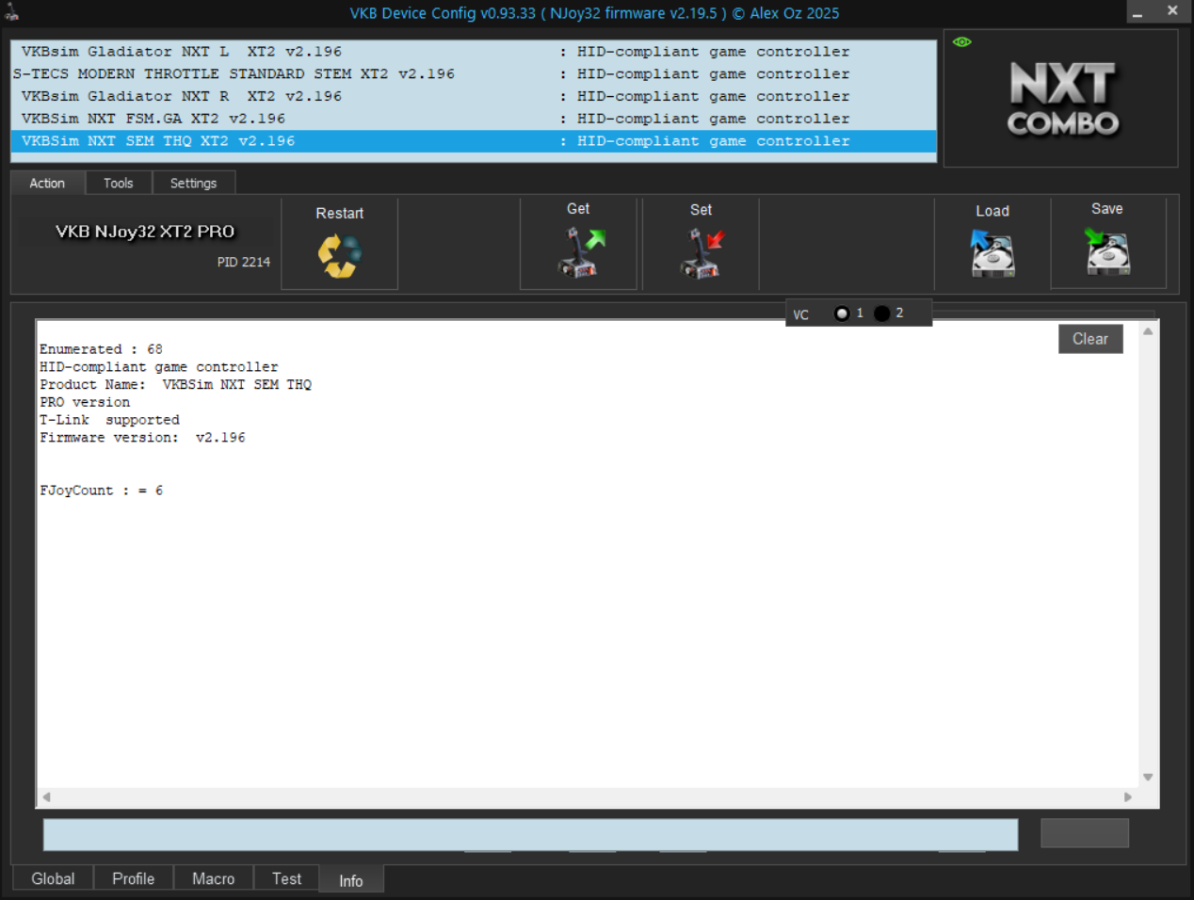The width and height of the screenshot is (1194, 900).
Task: Click the Load disk icon
Action: pos(992,253)
